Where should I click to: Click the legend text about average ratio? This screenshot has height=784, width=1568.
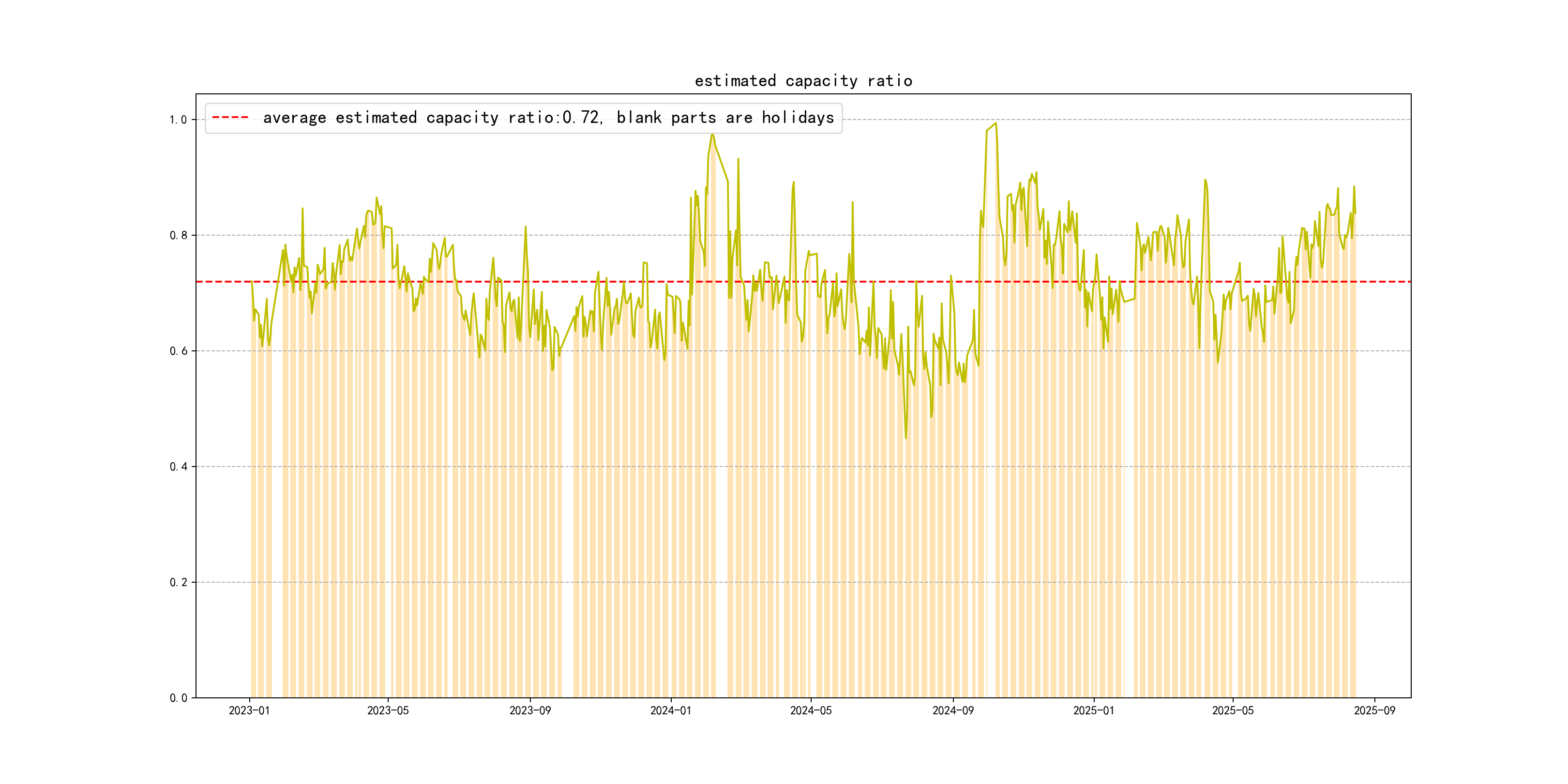point(548,118)
